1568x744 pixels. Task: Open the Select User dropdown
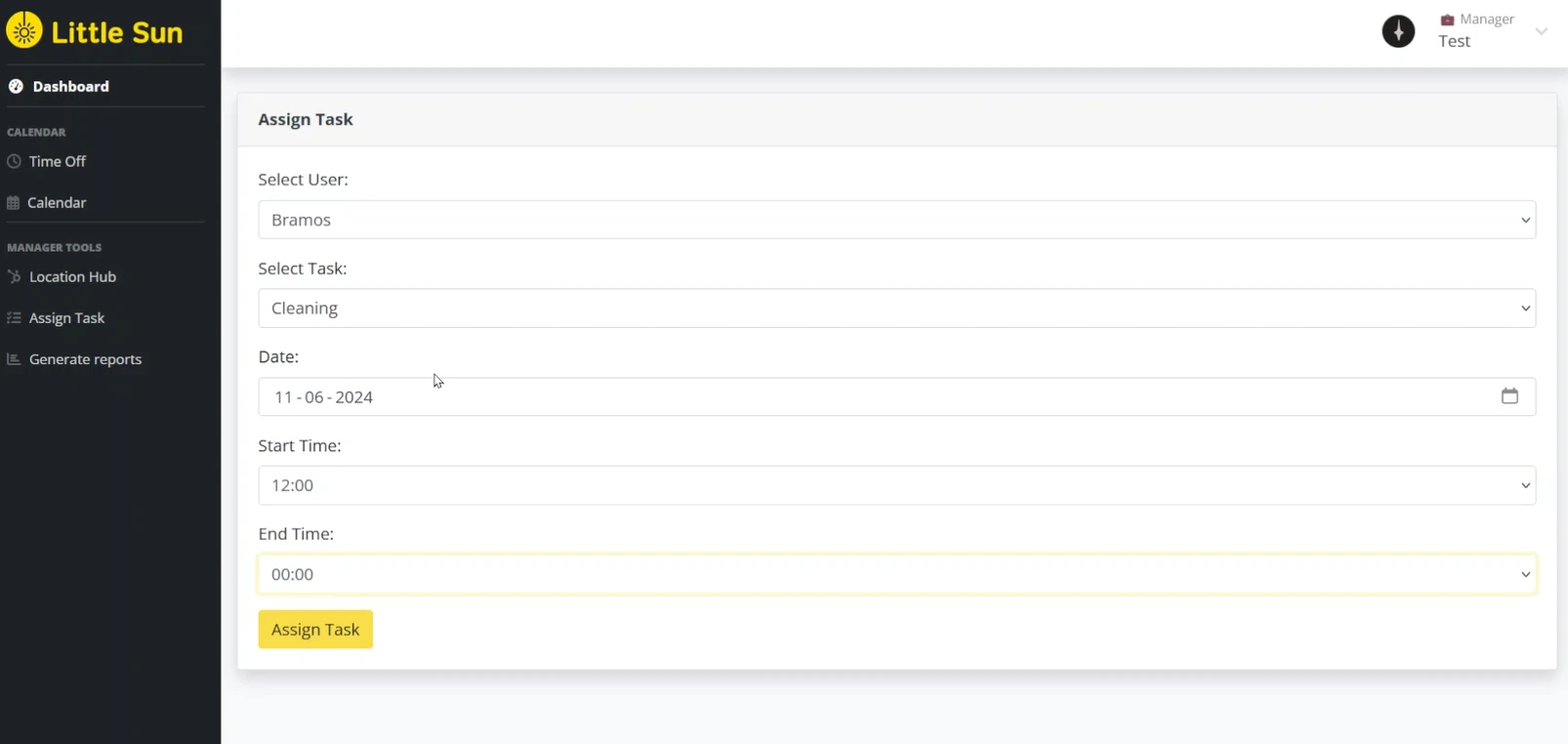coord(896,220)
